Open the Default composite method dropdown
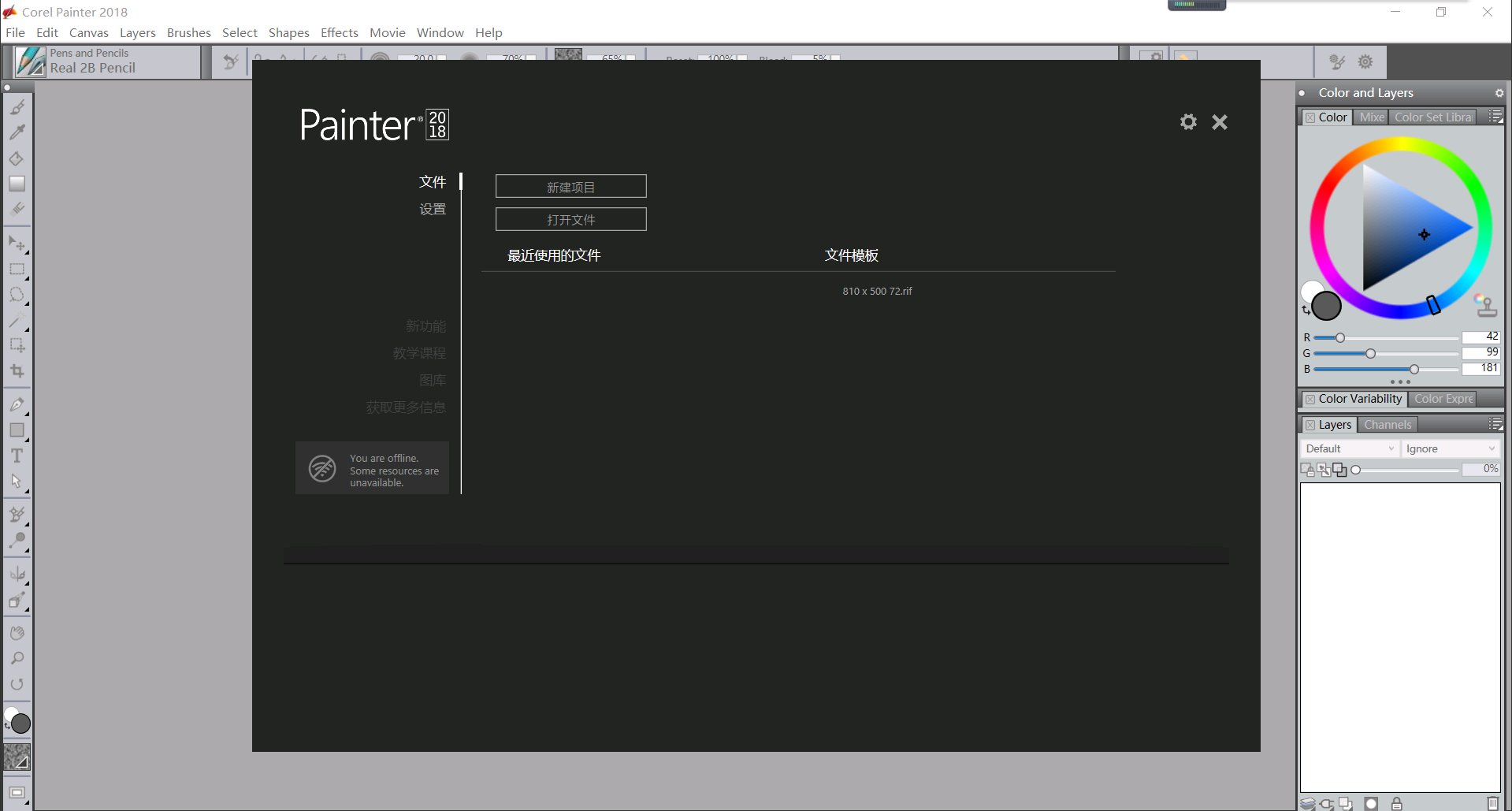The height and width of the screenshot is (811, 1512). pyautogui.click(x=1350, y=448)
